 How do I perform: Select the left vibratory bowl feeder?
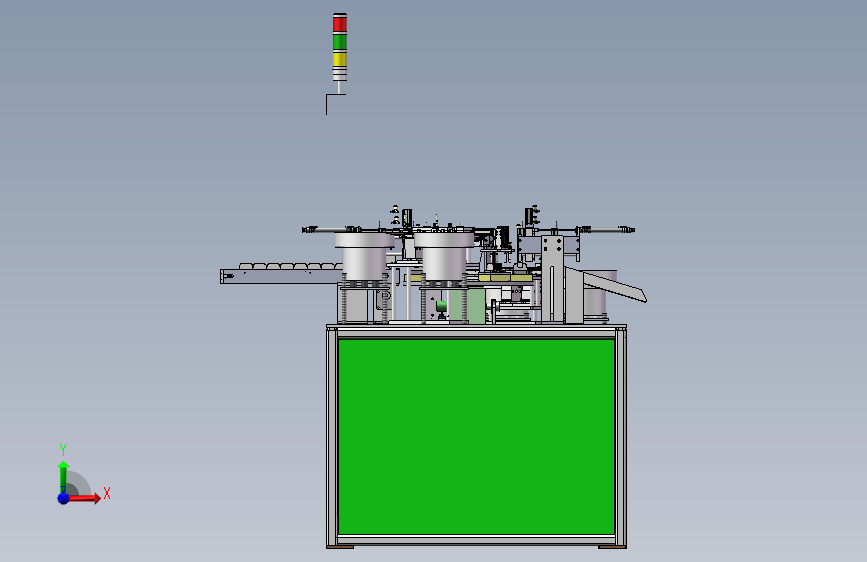click(x=364, y=255)
